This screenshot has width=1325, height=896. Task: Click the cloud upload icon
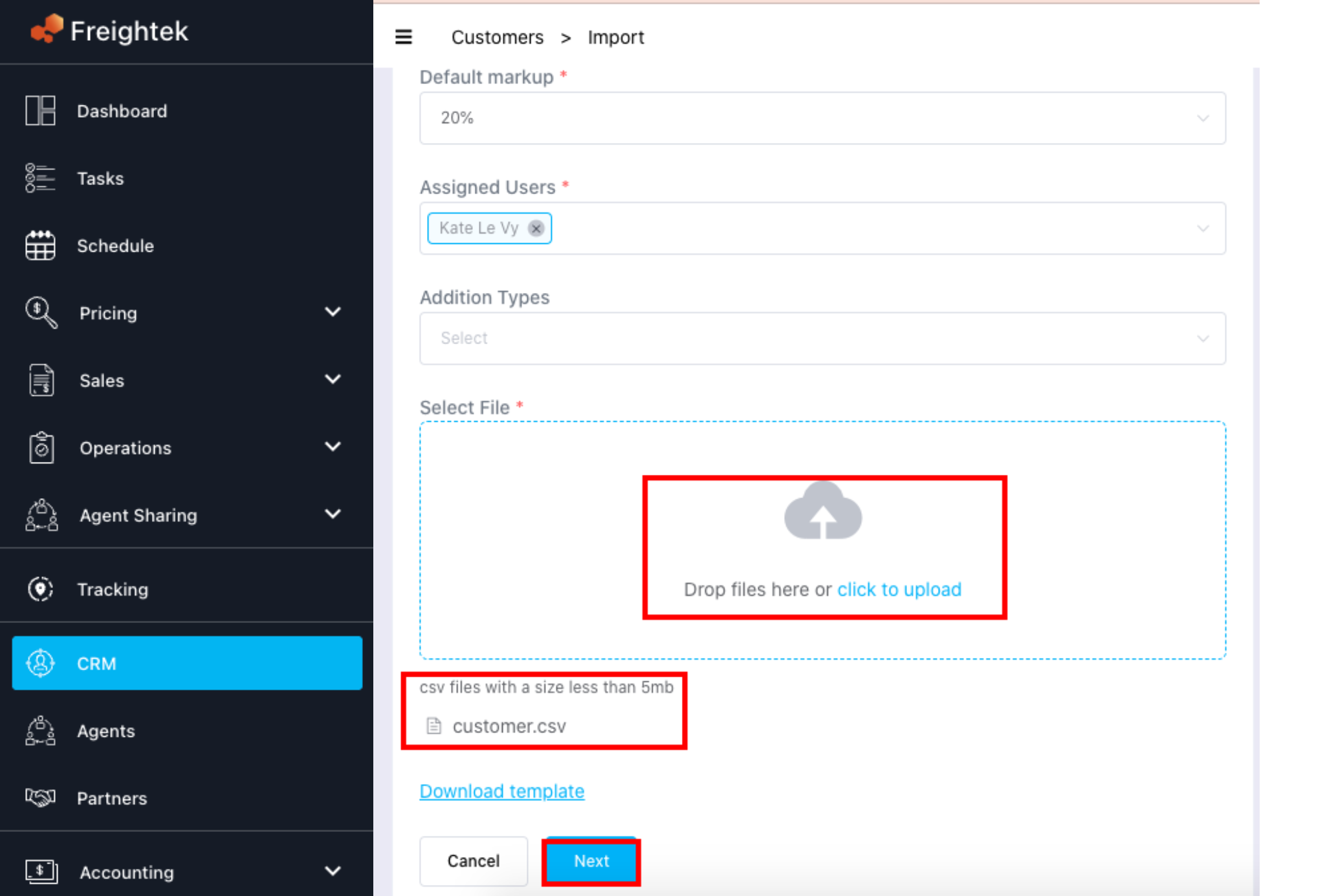pos(822,511)
